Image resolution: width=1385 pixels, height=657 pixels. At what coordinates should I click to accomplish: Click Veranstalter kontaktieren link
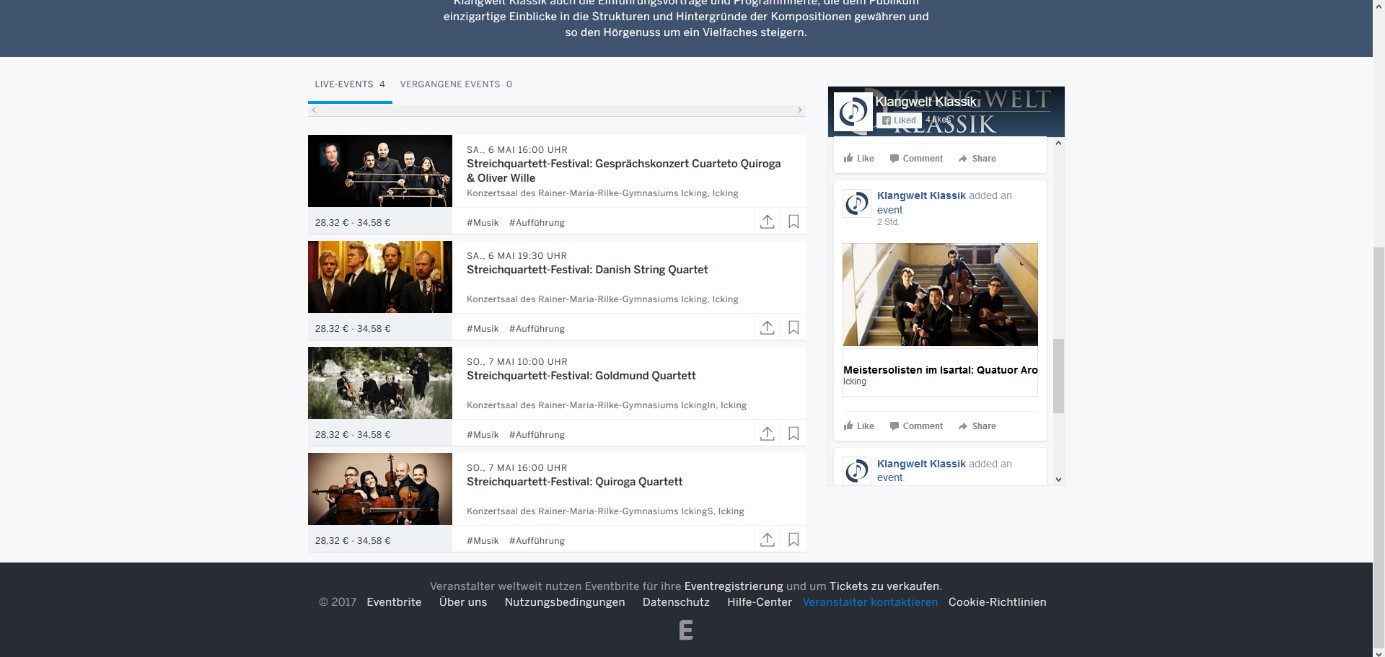[870, 603]
